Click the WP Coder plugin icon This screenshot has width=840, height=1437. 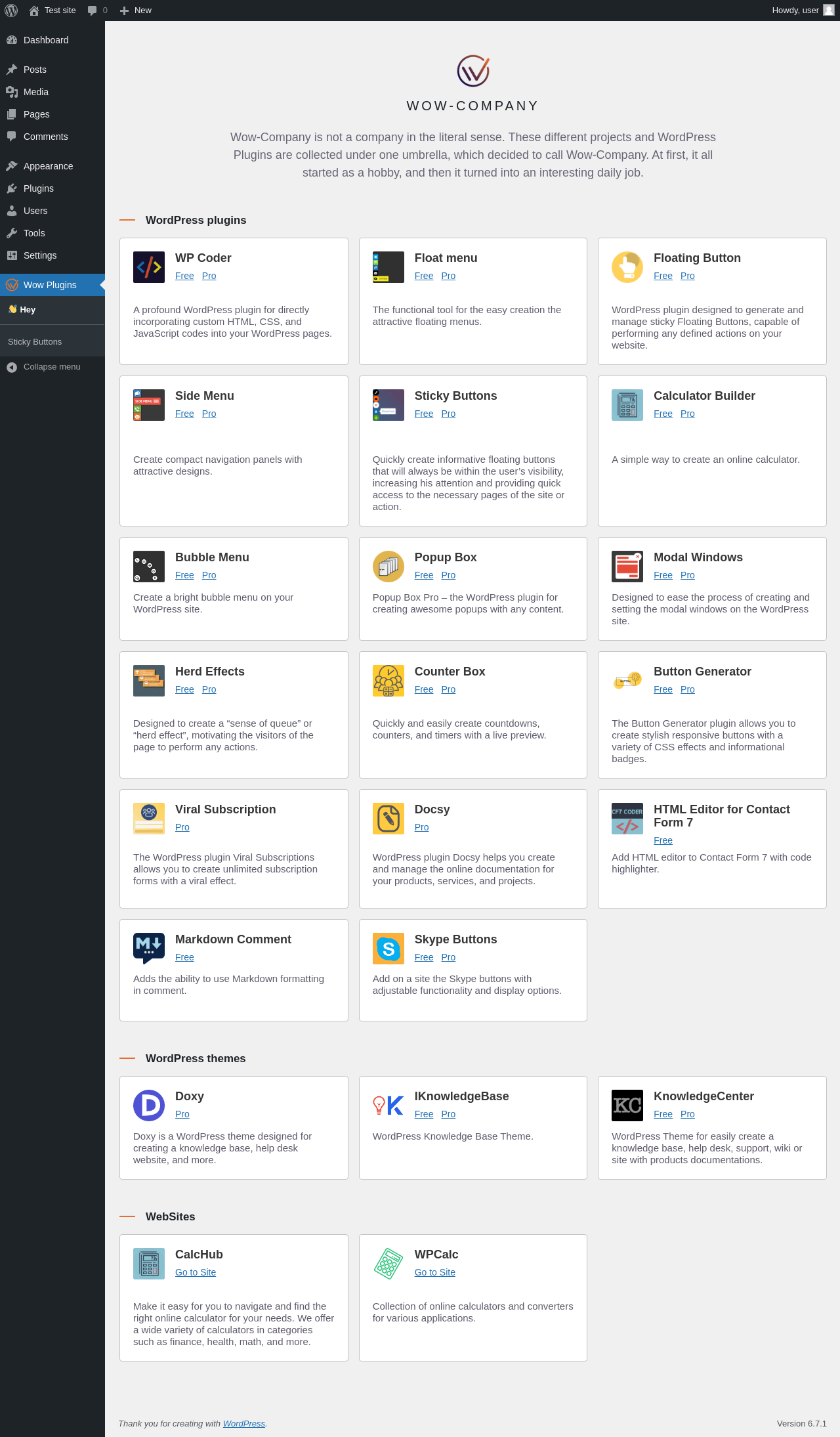pos(149,267)
